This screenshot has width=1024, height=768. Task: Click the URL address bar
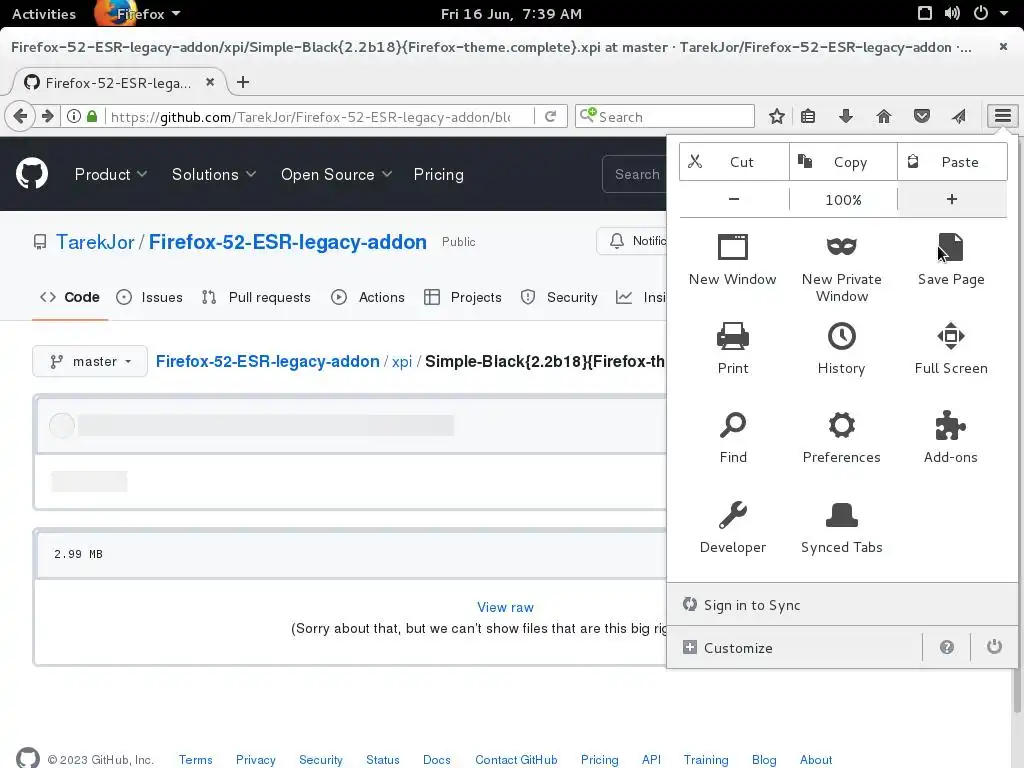(310, 116)
